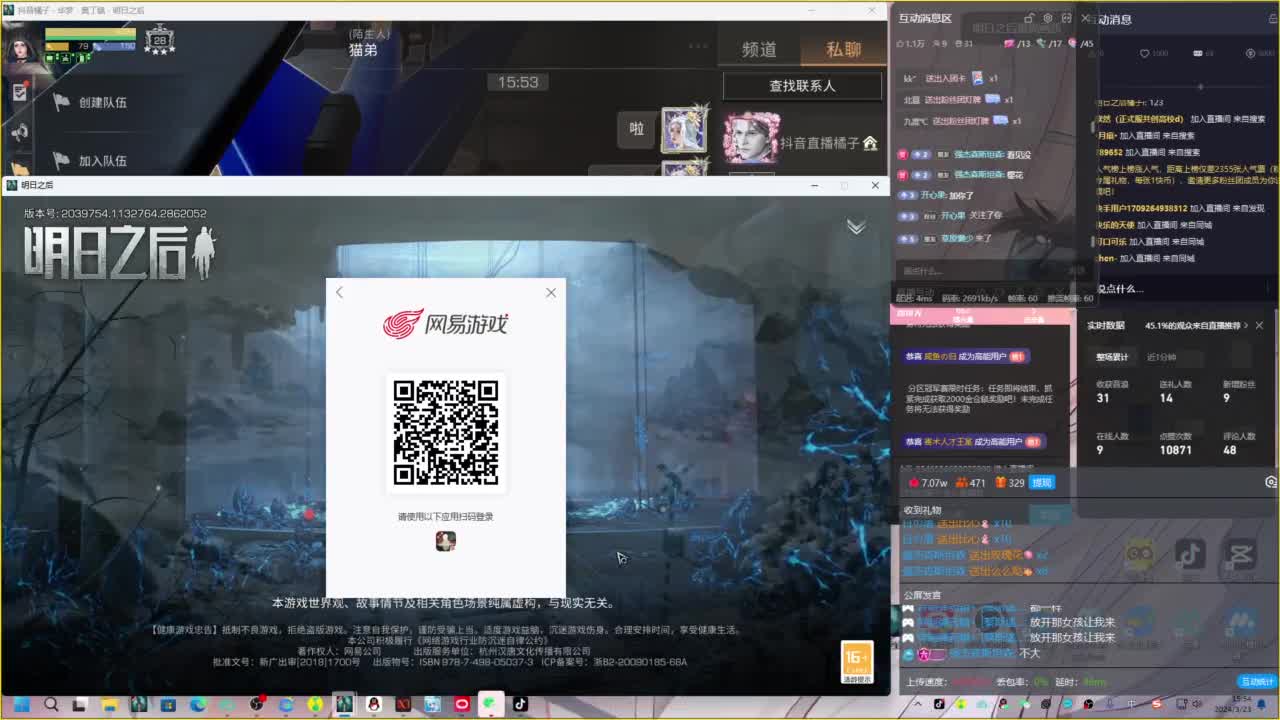Viewport: 1280px width, 720px height.
Task: Click the game app icon below the QR prompt
Action: [x=446, y=541]
